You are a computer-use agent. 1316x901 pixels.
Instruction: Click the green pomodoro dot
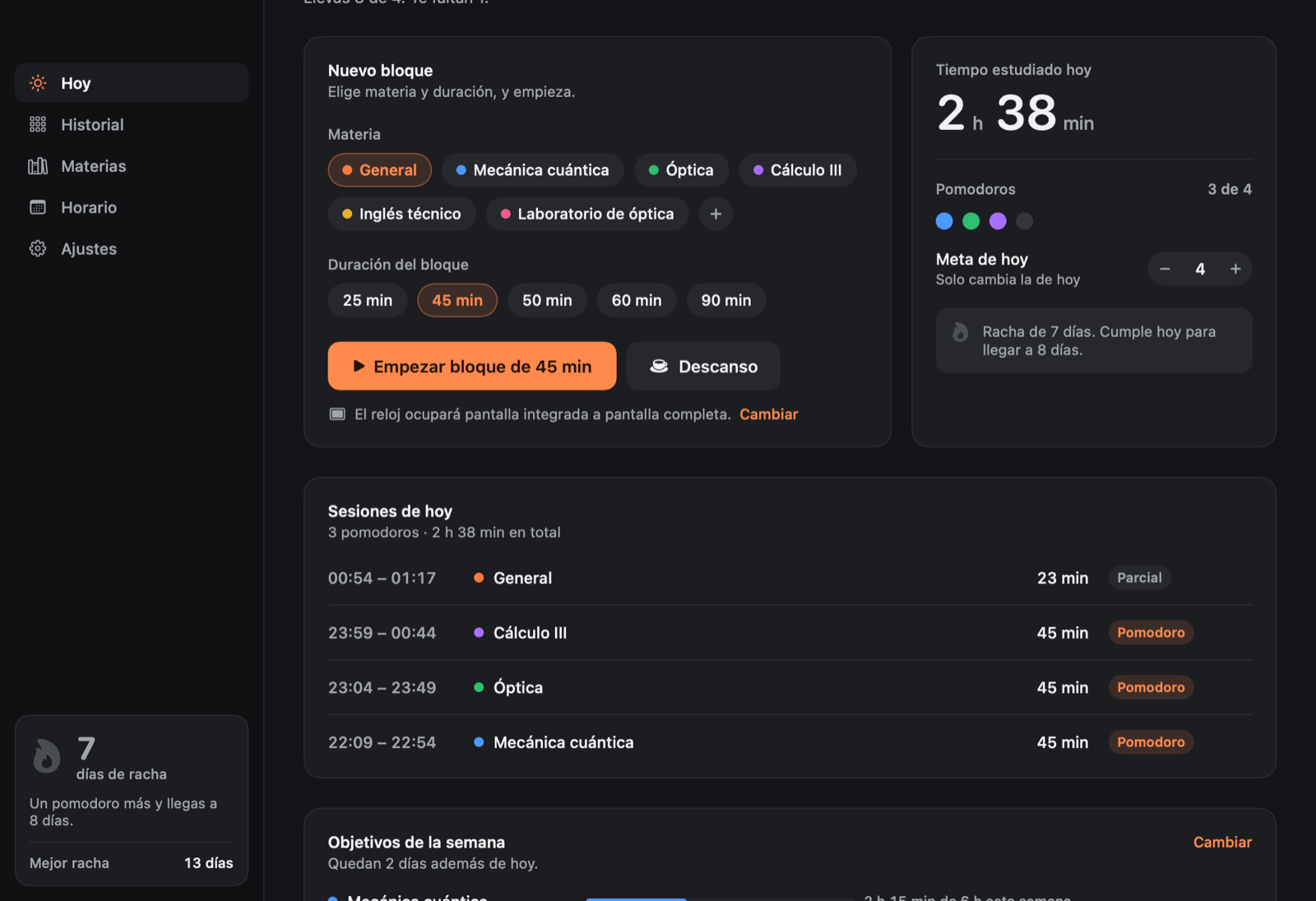click(971, 221)
